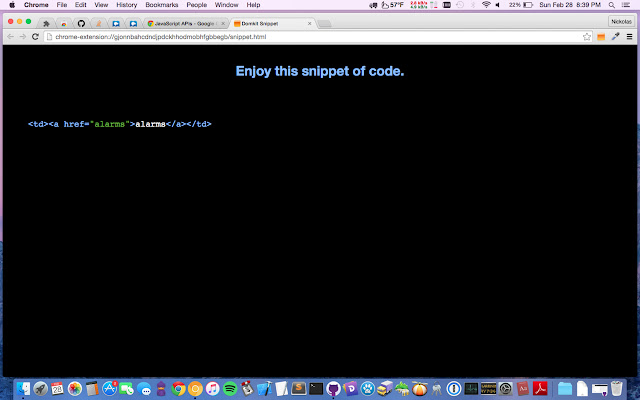Open Sublime Text from the Dock
Viewport: 640px width, 400px height.
[x=299, y=388]
